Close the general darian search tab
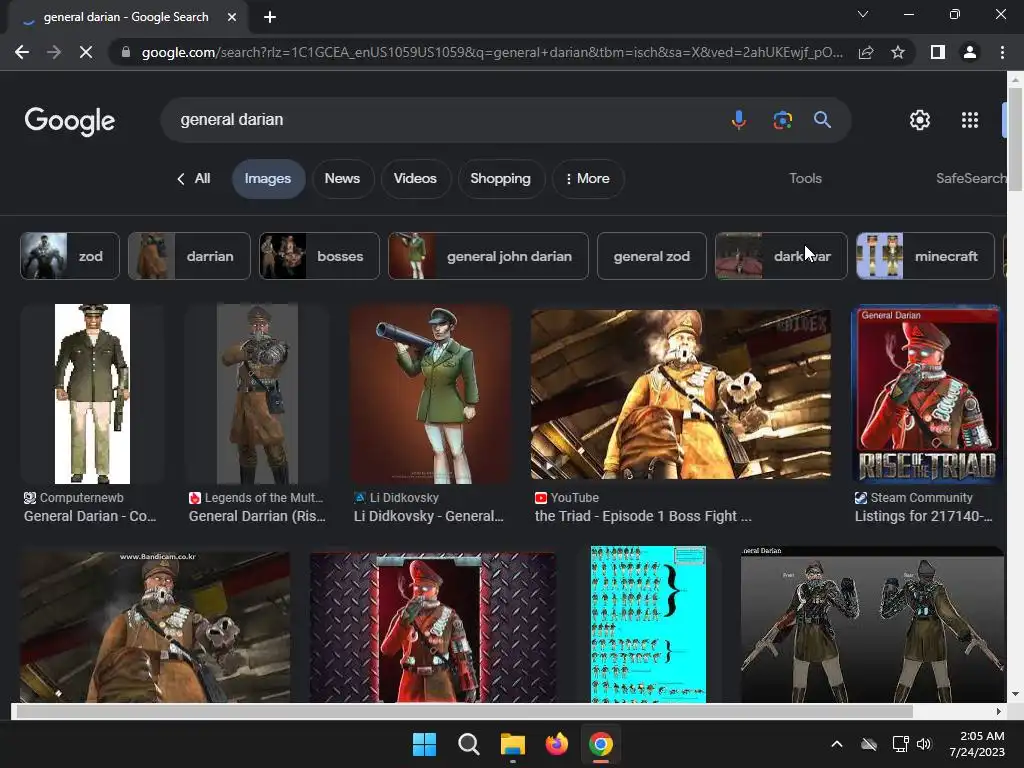The image size is (1024, 768). (x=232, y=17)
